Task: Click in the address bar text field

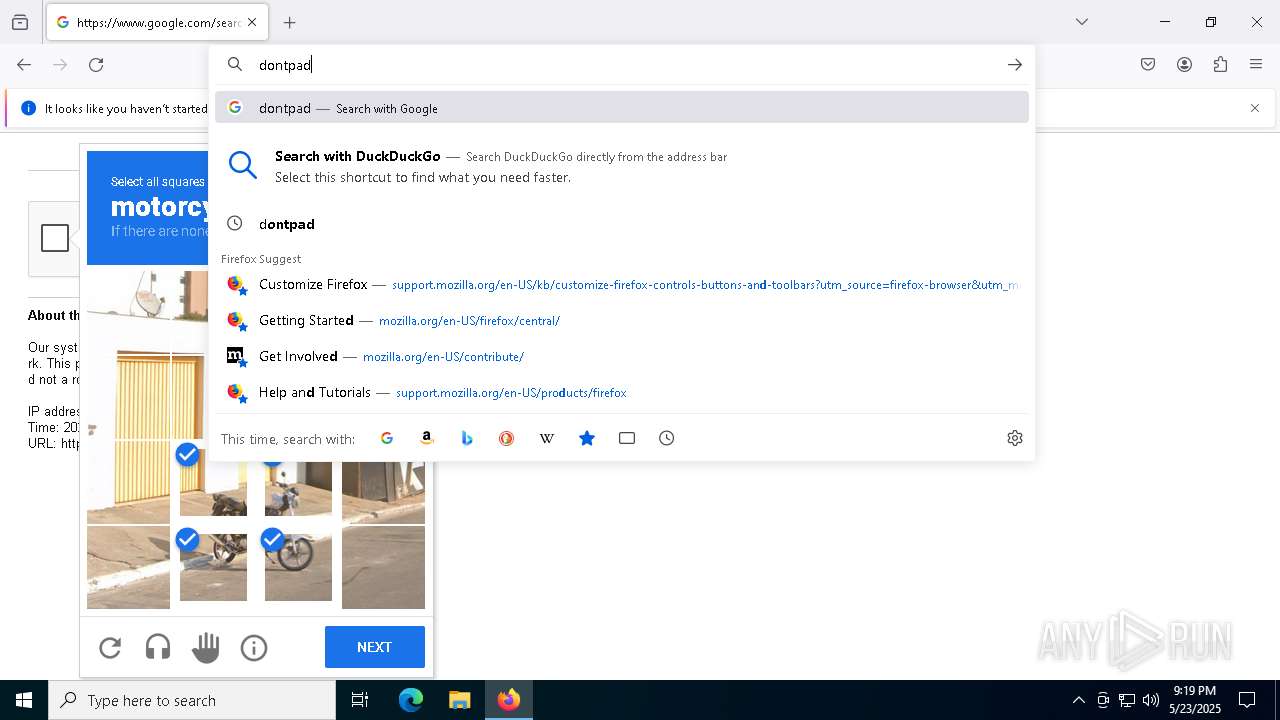Action: coord(620,65)
